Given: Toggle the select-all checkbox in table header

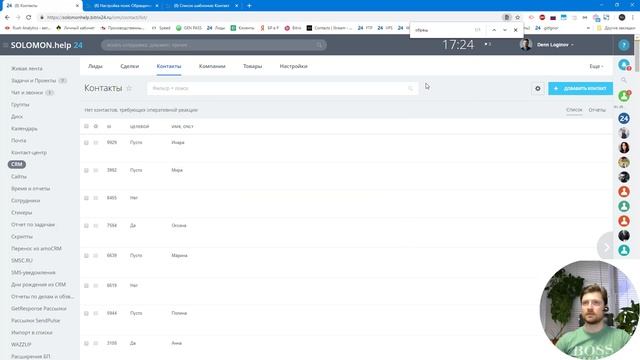Looking at the screenshot, I should pos(86,127).
